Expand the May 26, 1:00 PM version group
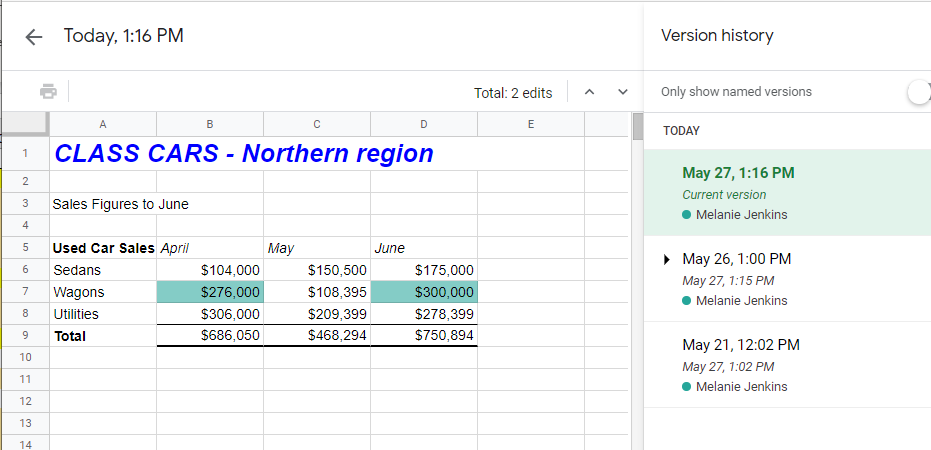Viewport: 931px width, 450px height. point(667,260)
